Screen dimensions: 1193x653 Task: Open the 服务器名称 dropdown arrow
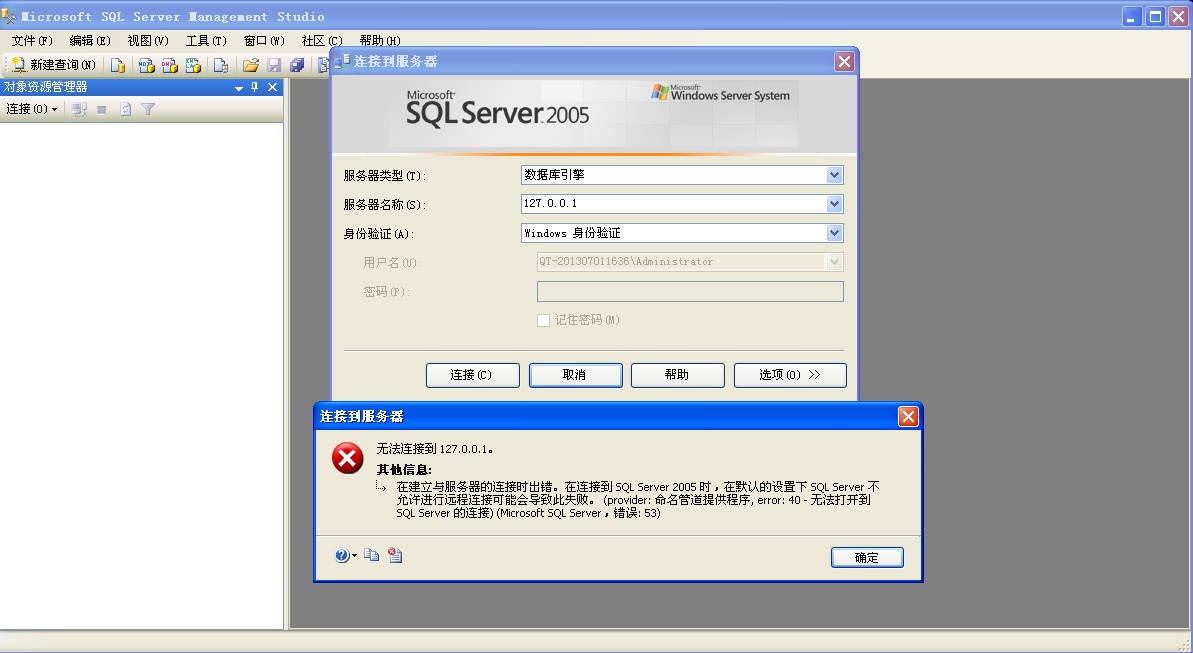[x=835, y=204]
